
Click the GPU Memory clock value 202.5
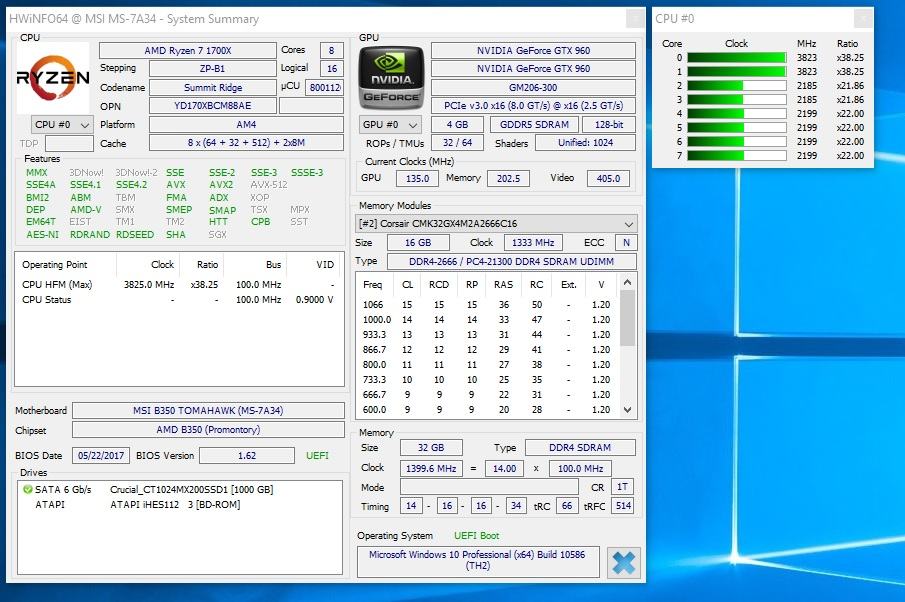508,178
